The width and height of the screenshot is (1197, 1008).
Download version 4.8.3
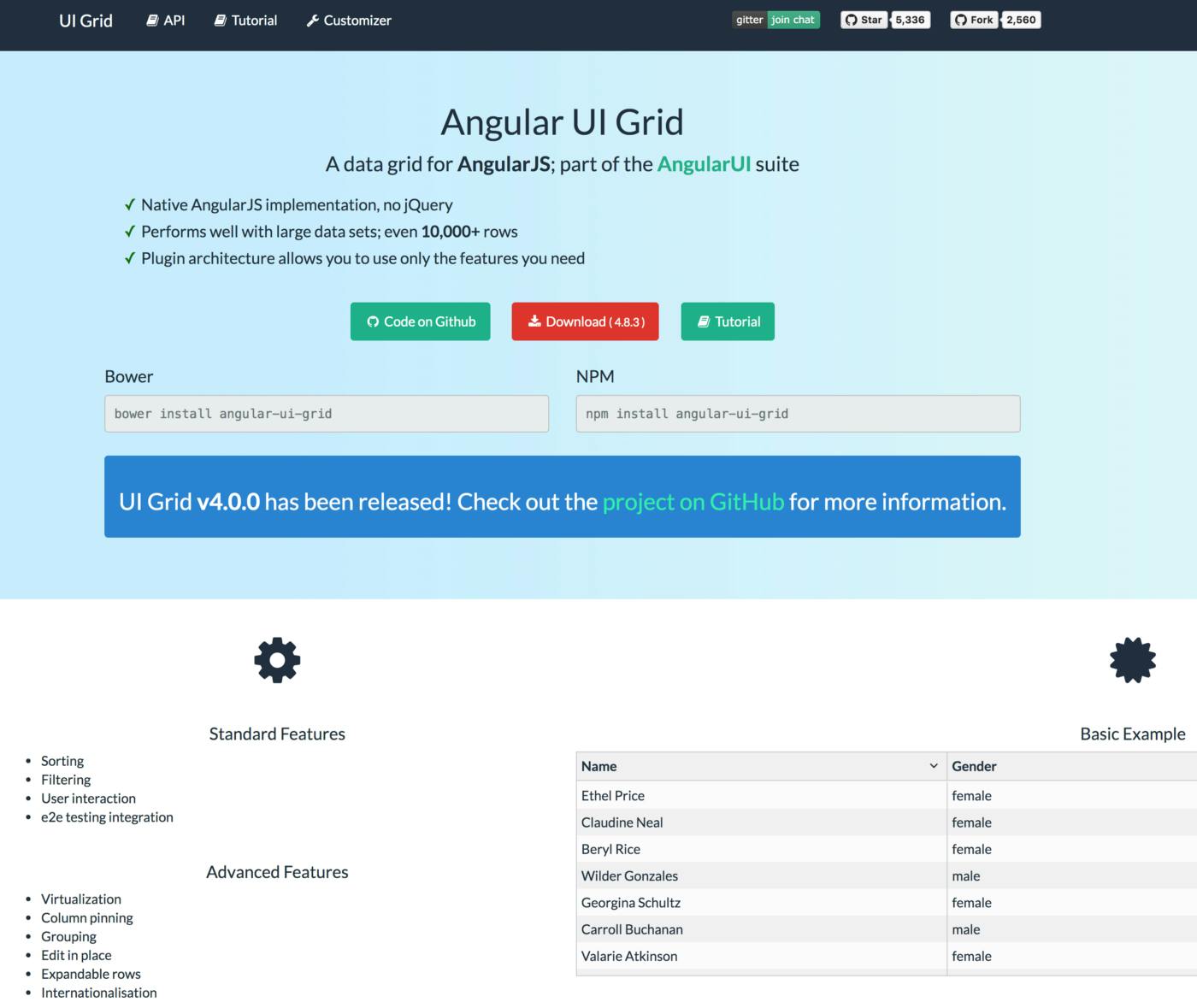(x=585, y=321)
